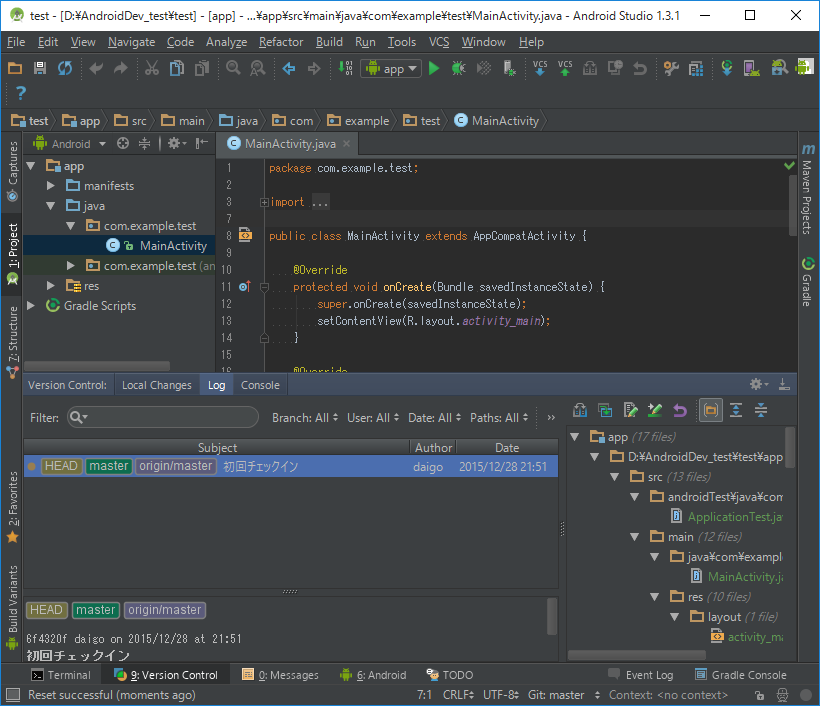Image resolution: width=820 pixels, height=706 pixels.
Task: Click the Synchronize refresh icon
Action: 65,68
